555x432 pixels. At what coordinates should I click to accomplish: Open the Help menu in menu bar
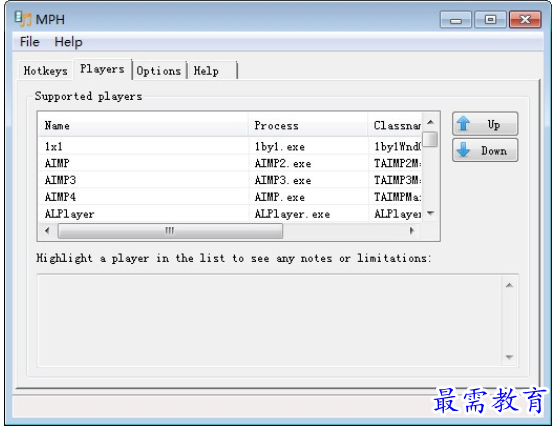point(68,42)
